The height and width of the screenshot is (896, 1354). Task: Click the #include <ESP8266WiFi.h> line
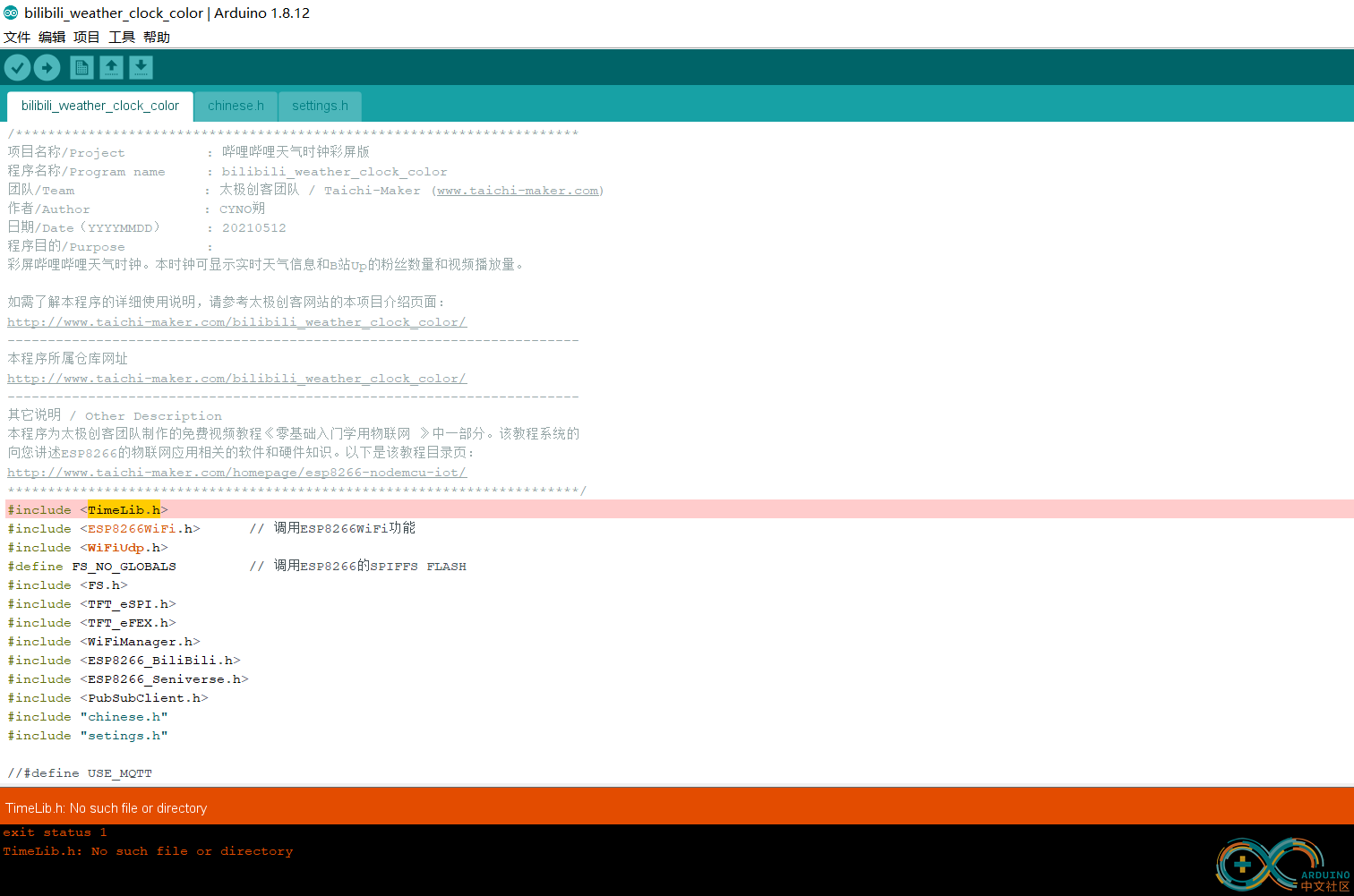click(104, 529)
